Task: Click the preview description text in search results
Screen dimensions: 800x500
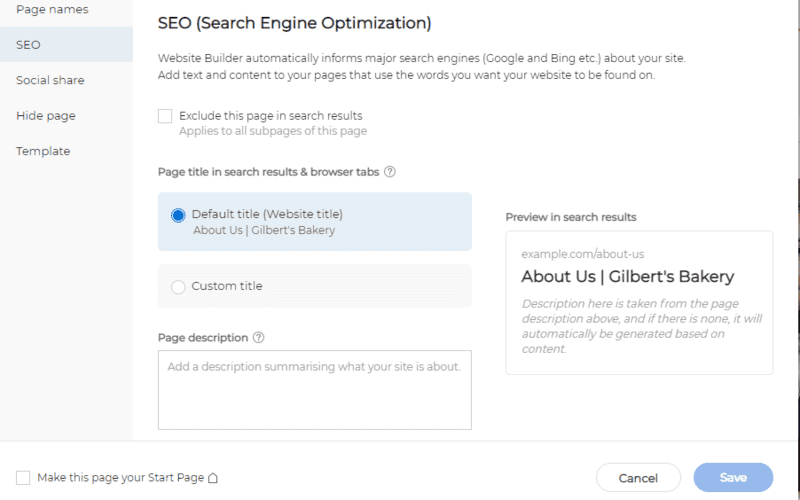Action: [x=641, y=327]
